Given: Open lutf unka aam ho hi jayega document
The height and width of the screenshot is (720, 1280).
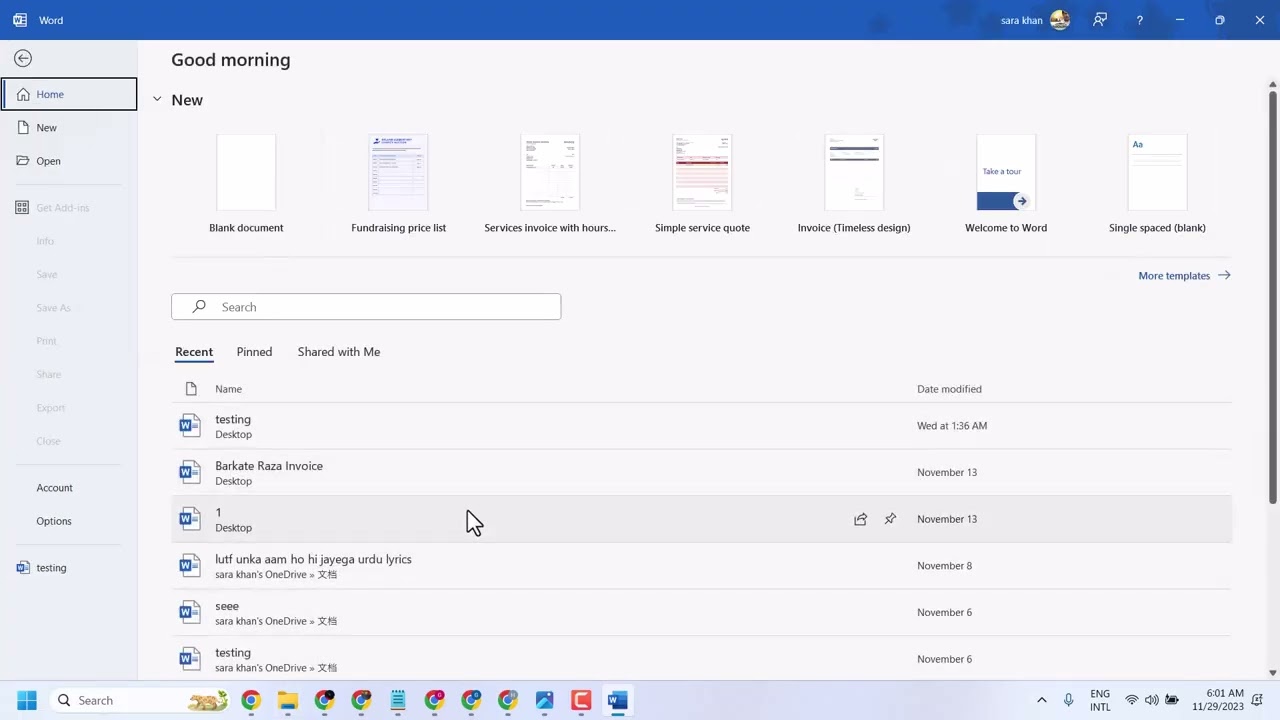Looking at the screenshot, I should [x=701, y=566].
